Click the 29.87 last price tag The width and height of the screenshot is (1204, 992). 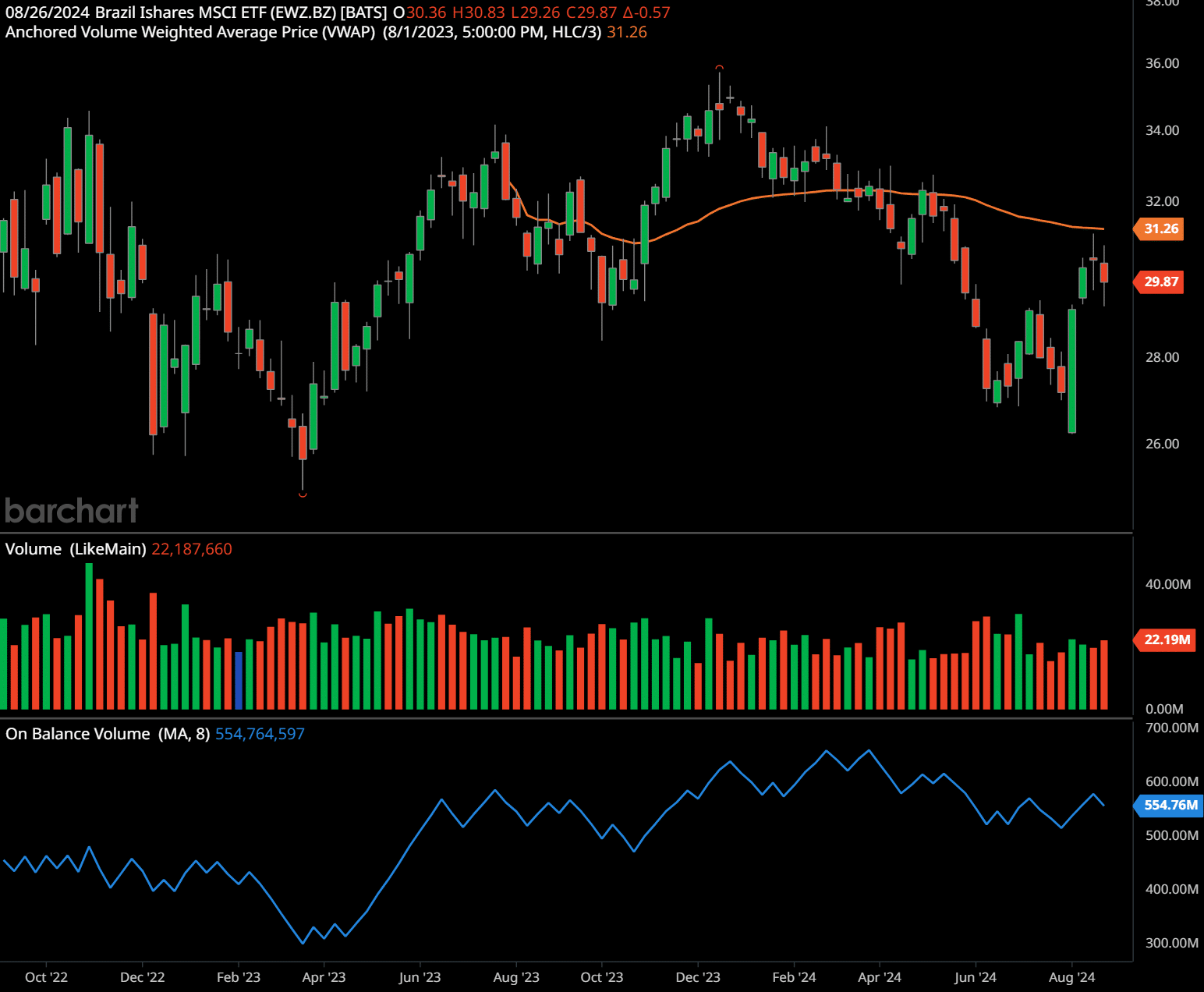(1160, 282)
